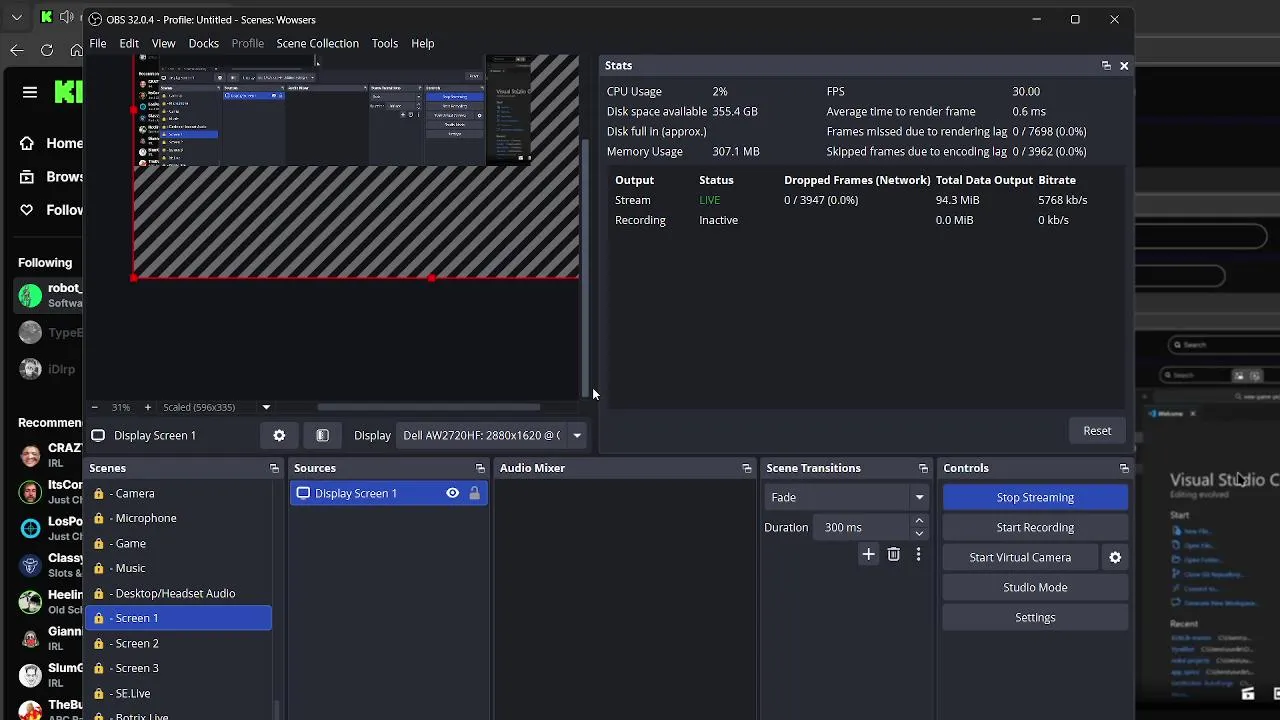Click the lock icon on Camera scene
The height and width of the screenshot is (720, 1280).
pyautogui.click(x=99, y=493)
